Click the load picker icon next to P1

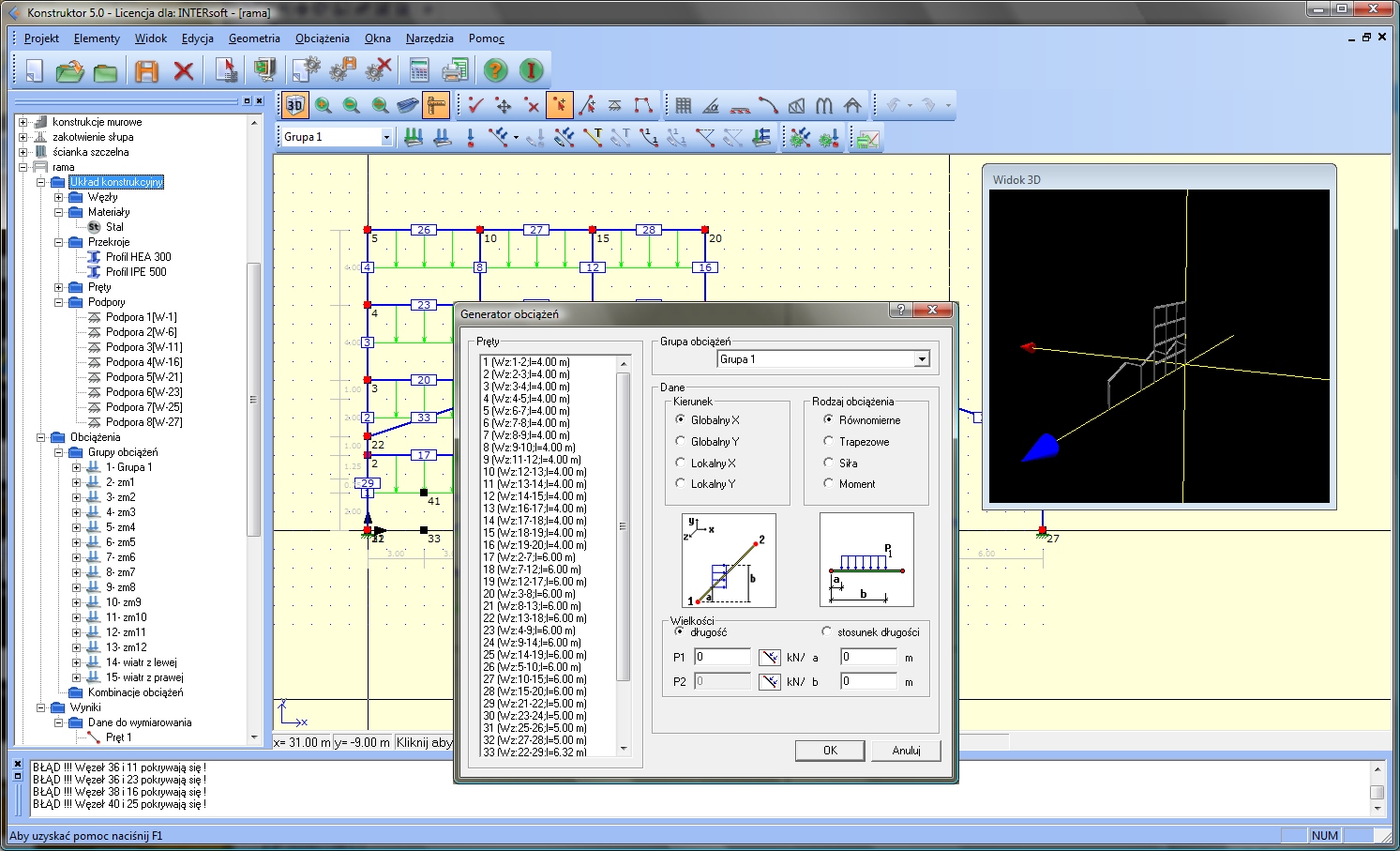[x=769, y=657]
